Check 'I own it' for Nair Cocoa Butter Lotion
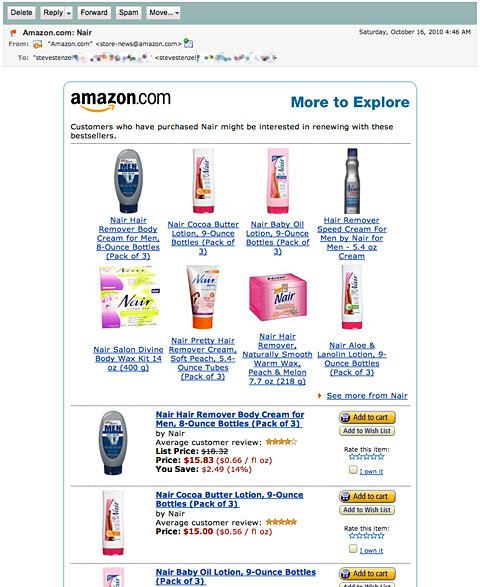This screenshot has height=587, width=480. [x=353, y=548]
